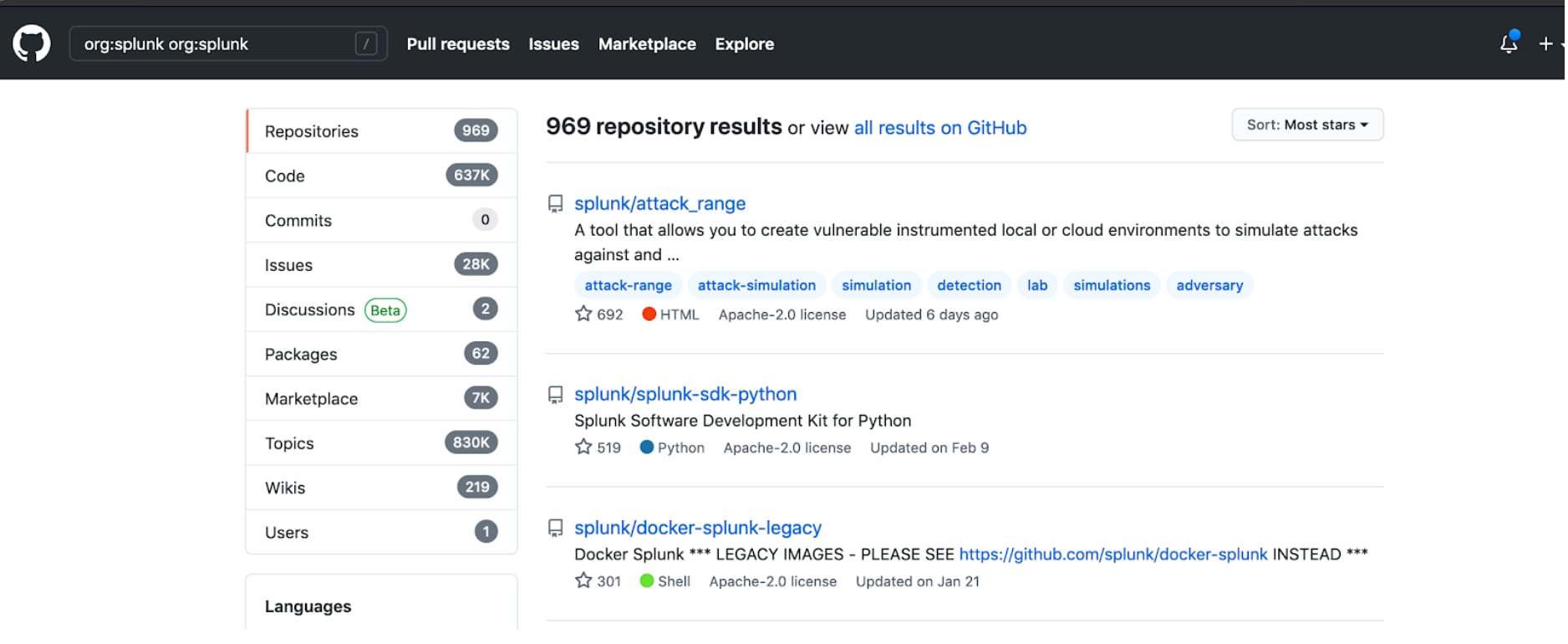The height and width of the screenshot is (644, 1568).
Task: Select the Packages results filter
Action: (381, 354)
